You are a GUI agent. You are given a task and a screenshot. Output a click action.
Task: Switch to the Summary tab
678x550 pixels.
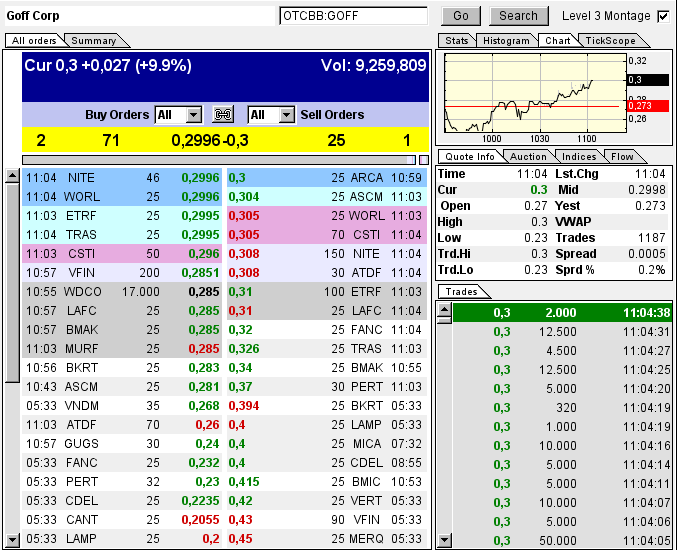click(x=94, y=41)
